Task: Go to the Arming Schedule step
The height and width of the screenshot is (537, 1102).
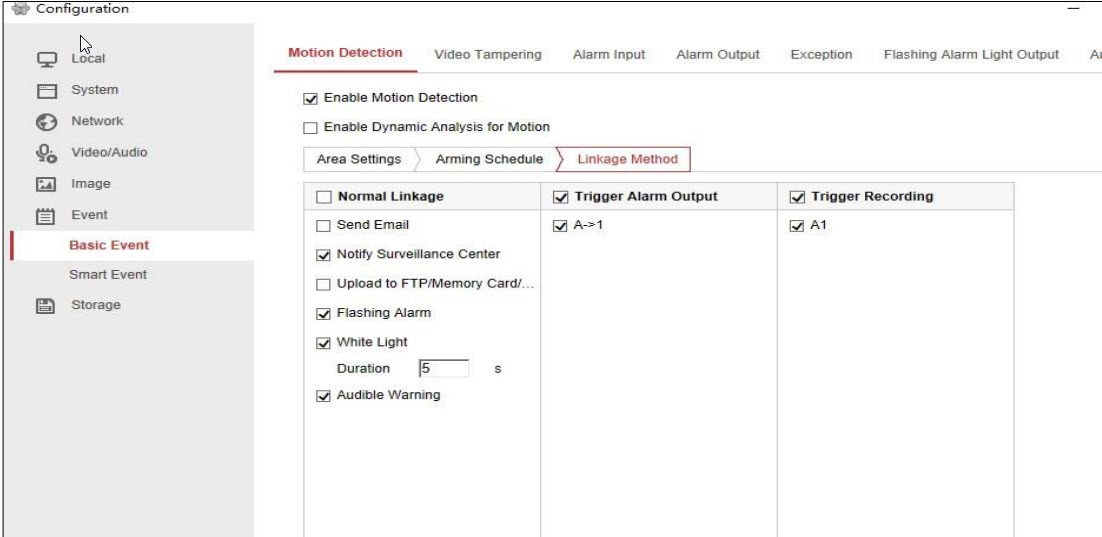Action: tap(489, 160)
